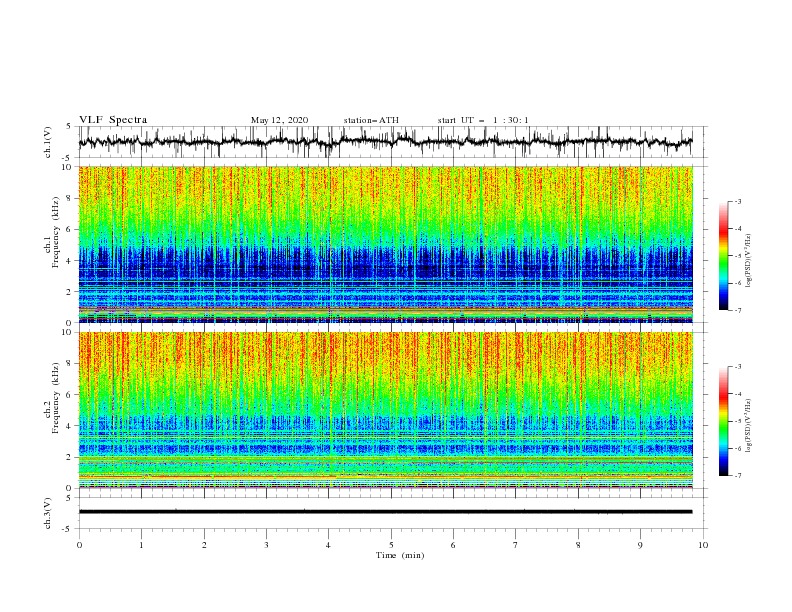
Task: Click the ch.1 PSD color bar
Action: point(723,256)
